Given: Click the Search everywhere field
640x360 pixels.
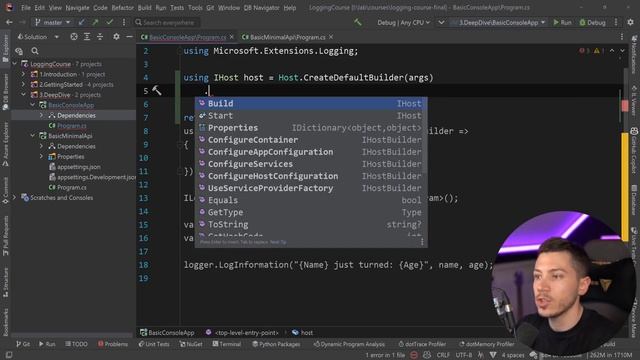Looking at the screenshot, I should (x=168, y=22).
